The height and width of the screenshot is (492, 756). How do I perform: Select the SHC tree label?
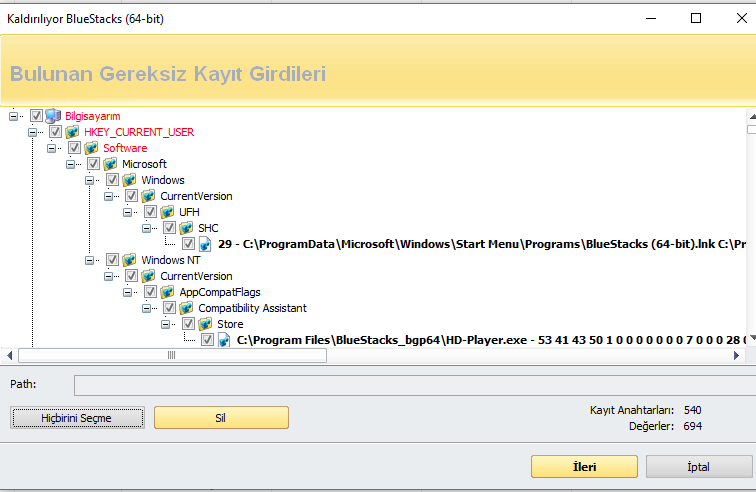(x=208, y=228)
